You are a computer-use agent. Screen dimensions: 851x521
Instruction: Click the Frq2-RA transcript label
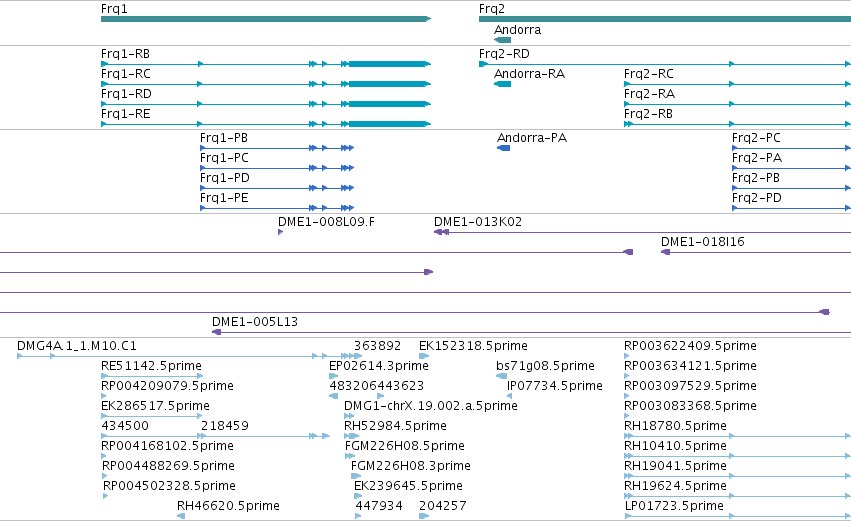[650, 94]
